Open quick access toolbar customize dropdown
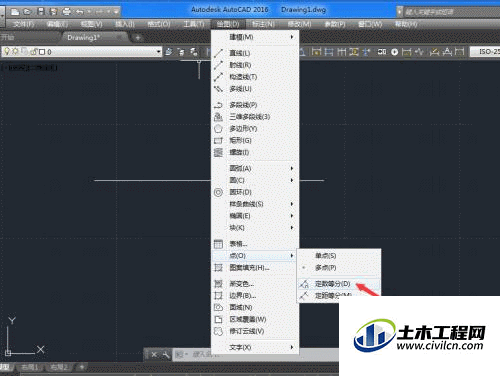 pos(116,12)
